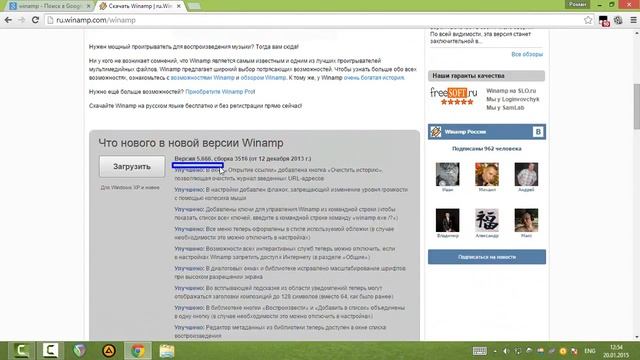Viewport: 640px width, 360px height.
Task: Click the VK logo icon in group widget
Action: pos(538,132)
